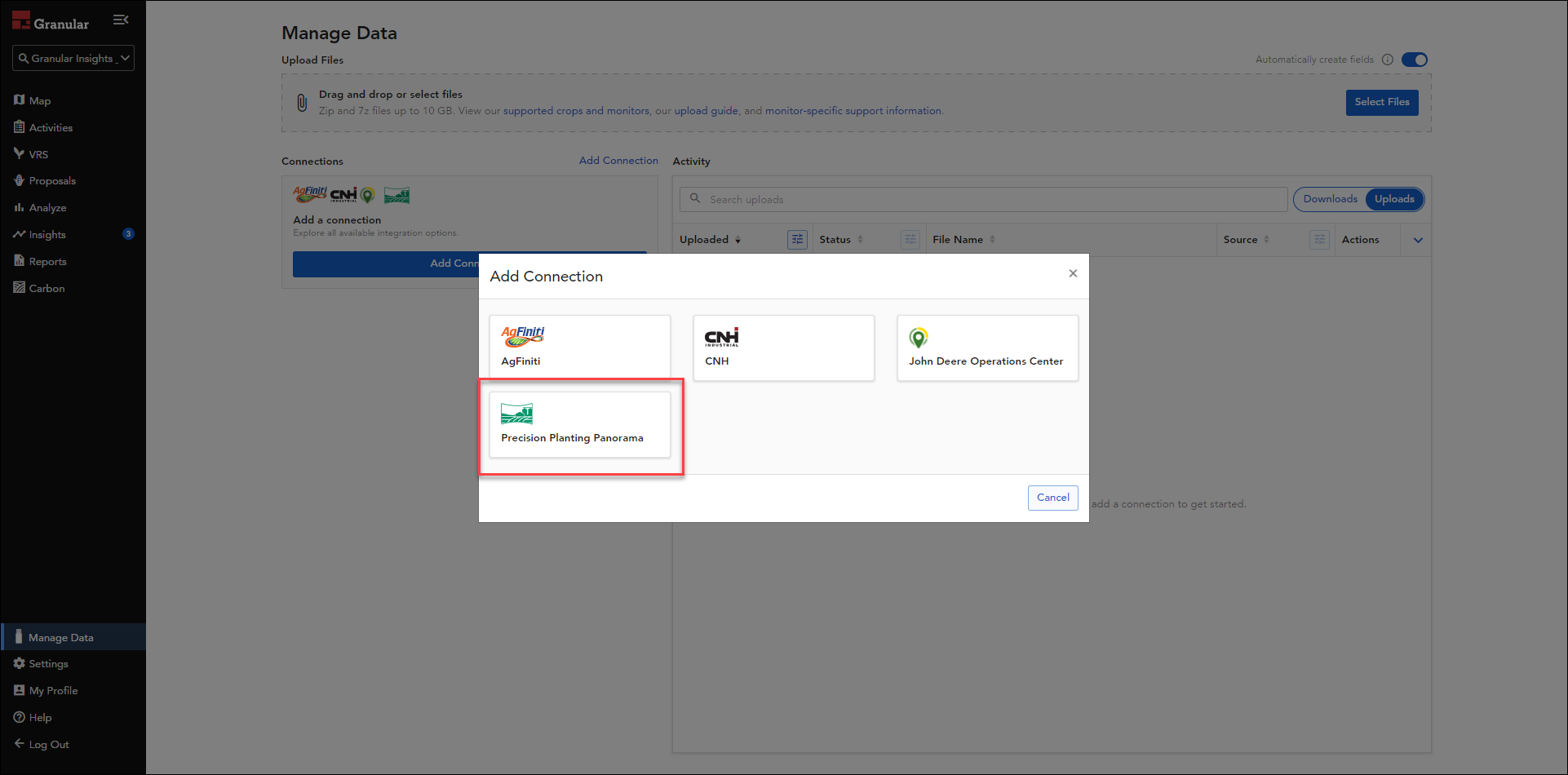This screenshot has height=775, width=1568.
Task: Click the Precision Planting logo in Connections card
Action: [x=397, y=195]
